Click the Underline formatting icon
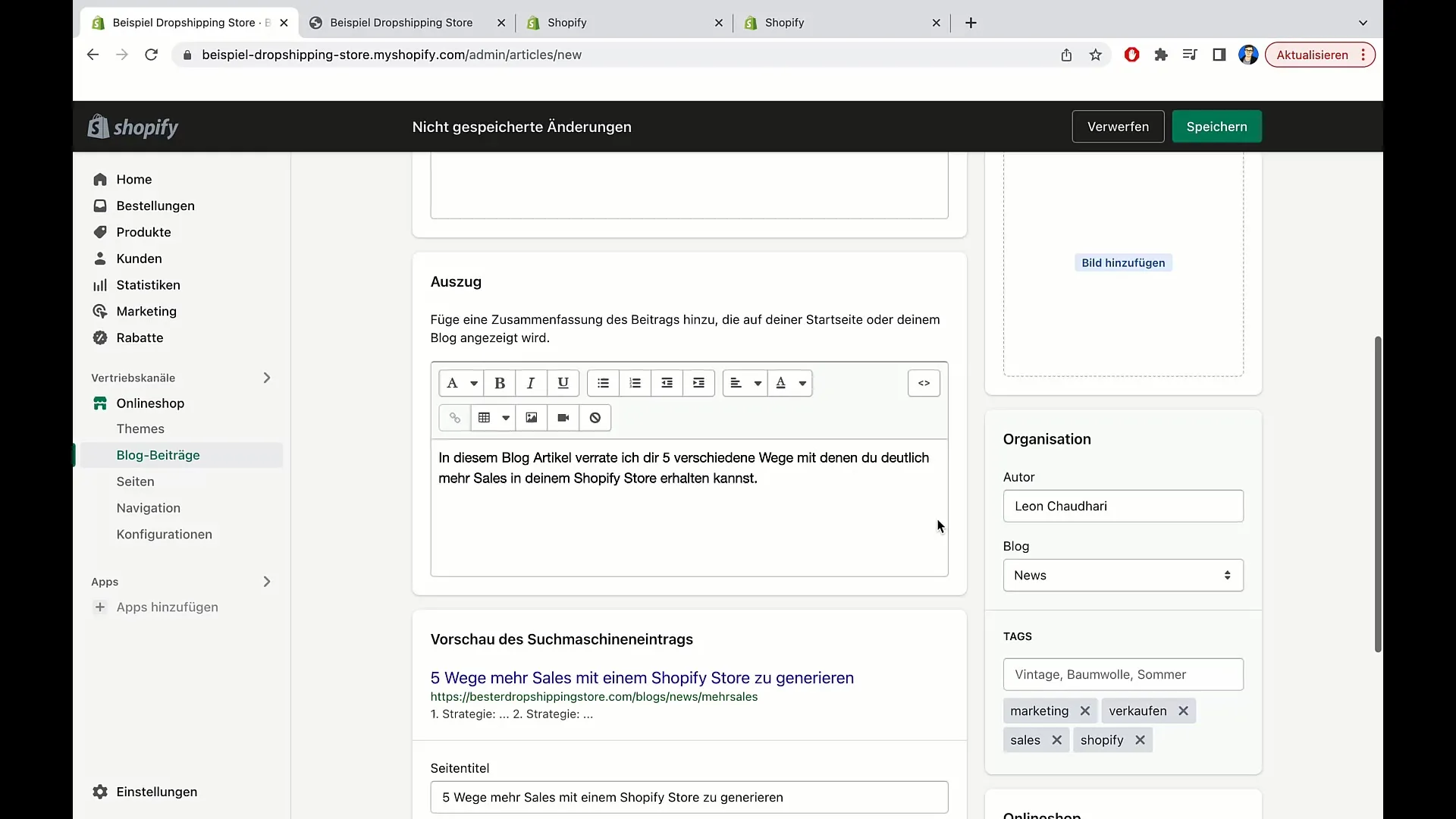Image resolution: width=1456 pixels, height=819 pixels. pos(563,383)
